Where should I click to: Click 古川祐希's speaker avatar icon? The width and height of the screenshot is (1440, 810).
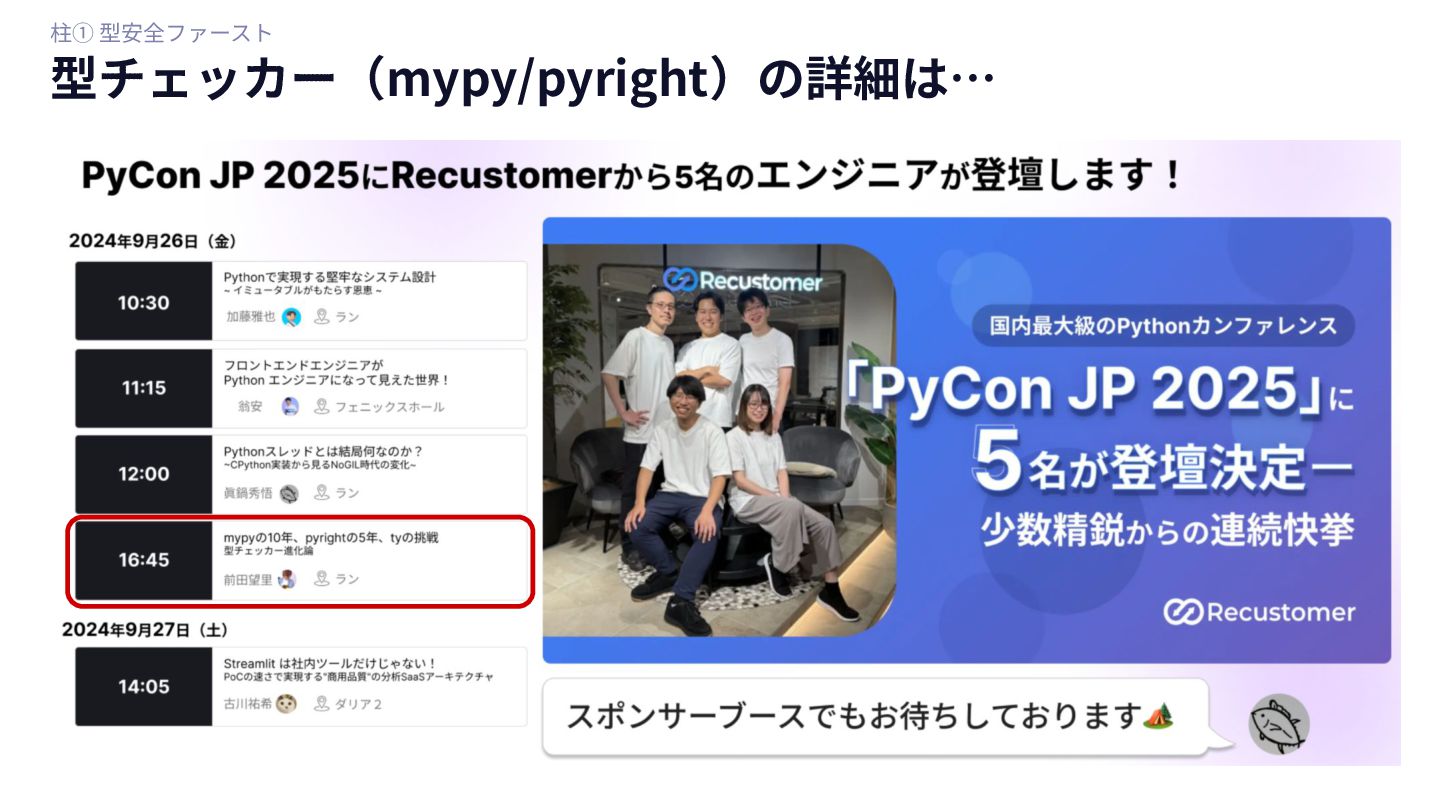coord(286,704)
